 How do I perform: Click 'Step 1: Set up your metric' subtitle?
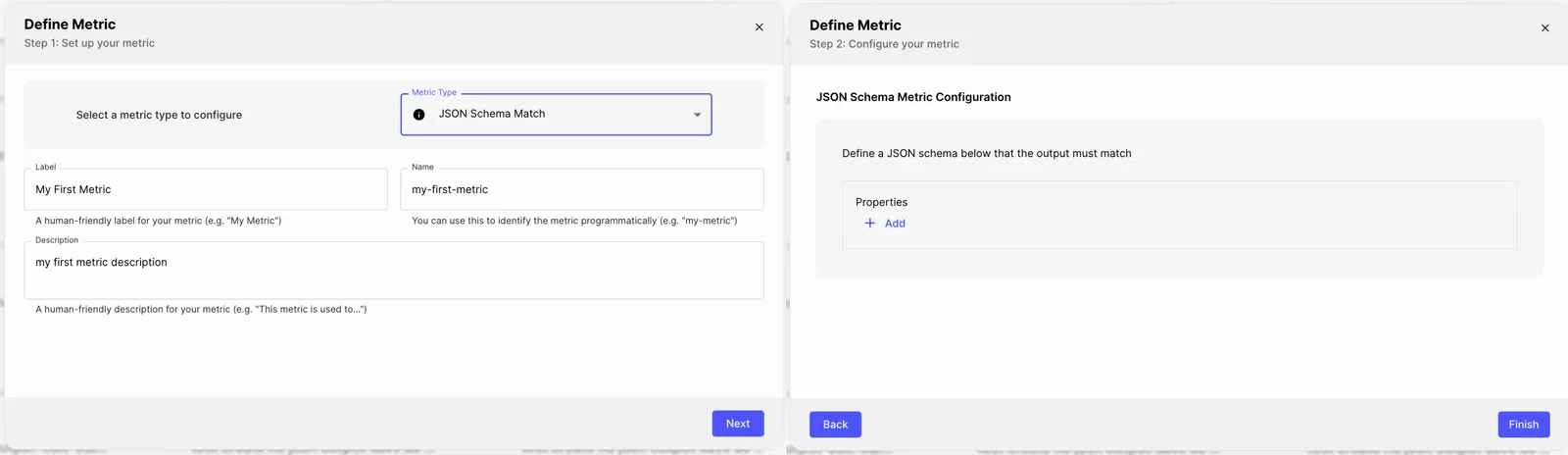pyautogui.click(x=89, y=43)
